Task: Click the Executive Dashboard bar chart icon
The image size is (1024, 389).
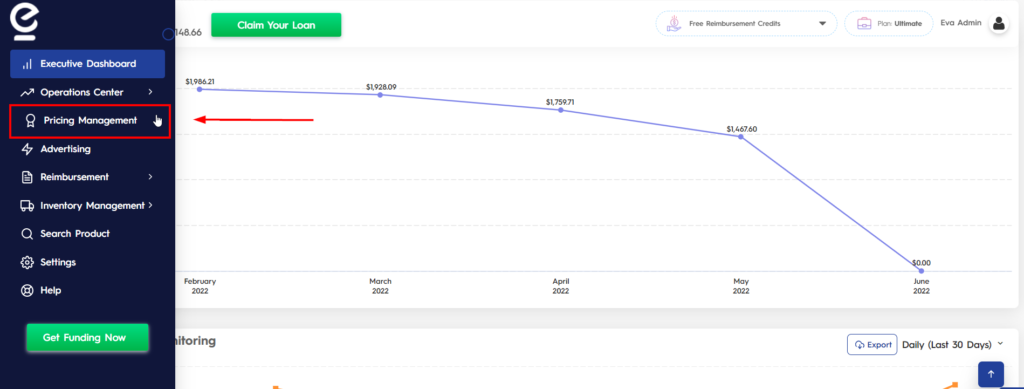Action: (27, 64)
